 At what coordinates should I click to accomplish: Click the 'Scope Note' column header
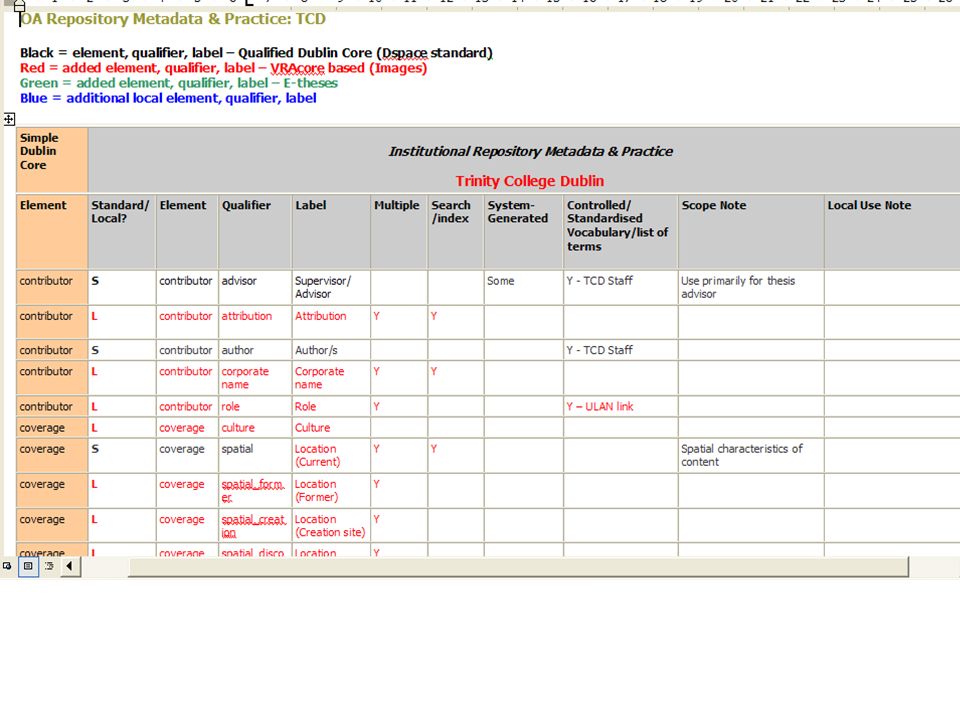coord(751,231)
